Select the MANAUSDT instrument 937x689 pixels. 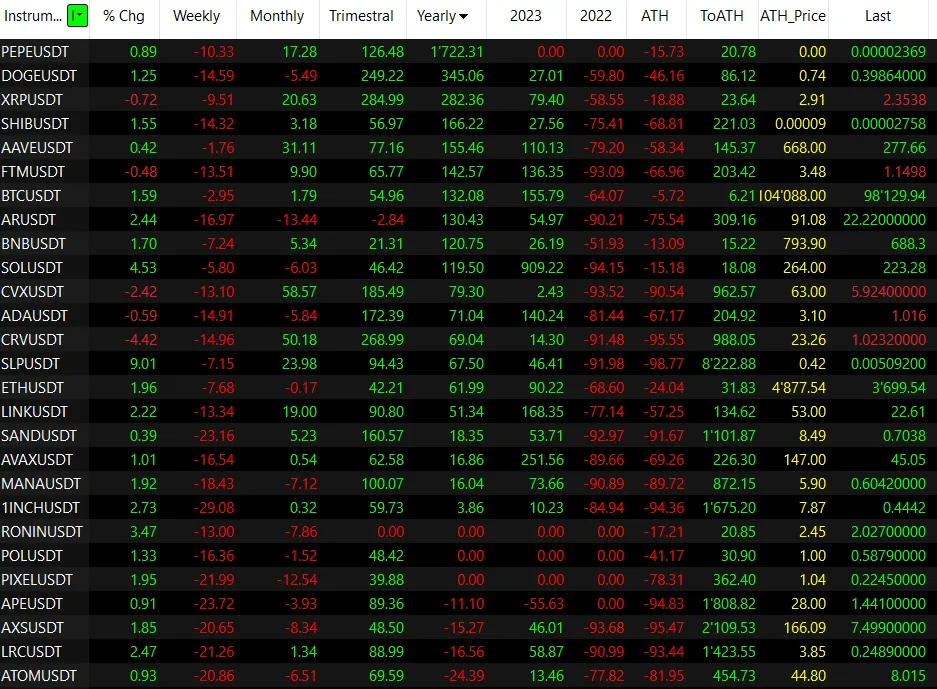(41, 483)
